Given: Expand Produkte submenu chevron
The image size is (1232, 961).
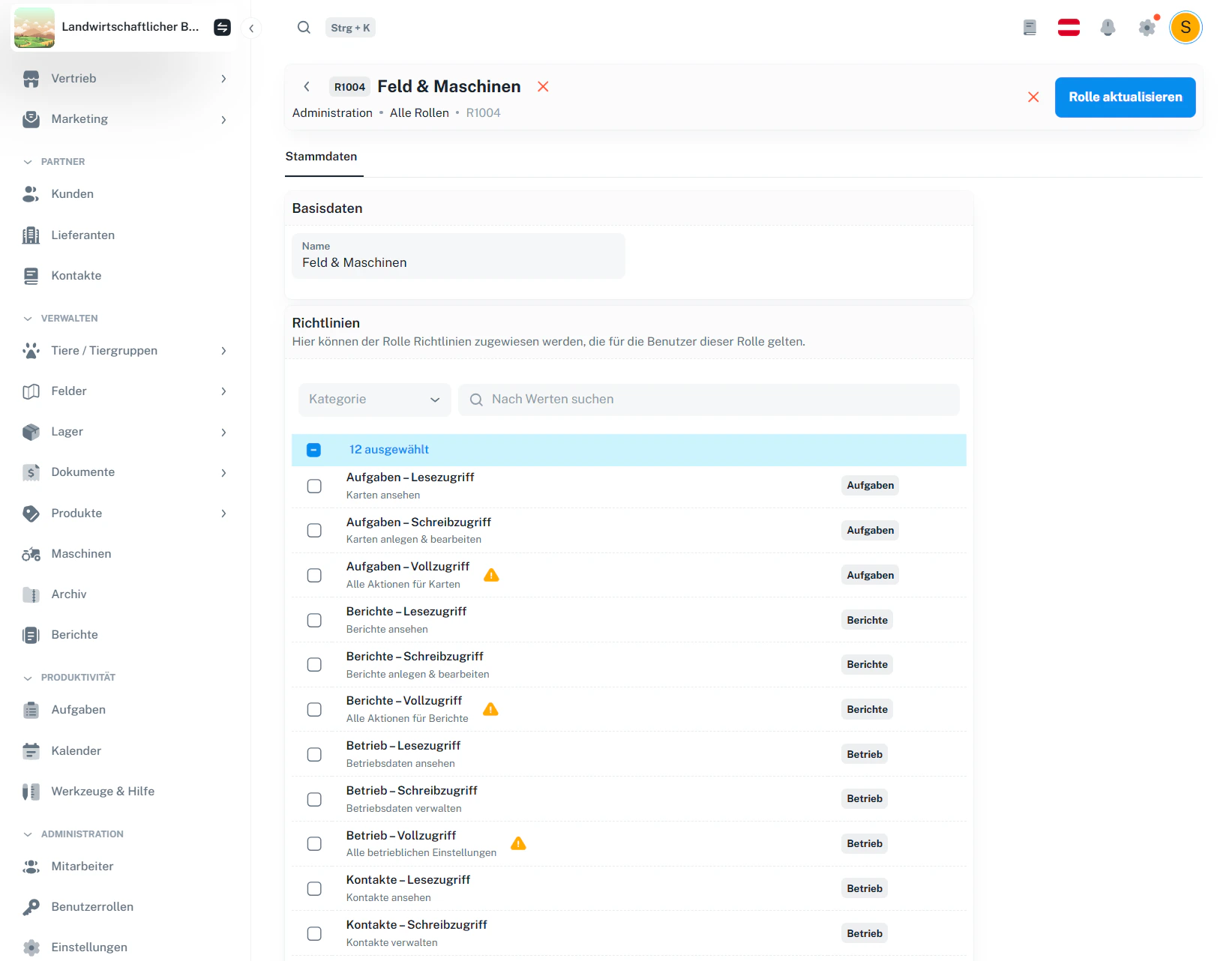Looking at the screenshot, I should click(x=223, y=513).
